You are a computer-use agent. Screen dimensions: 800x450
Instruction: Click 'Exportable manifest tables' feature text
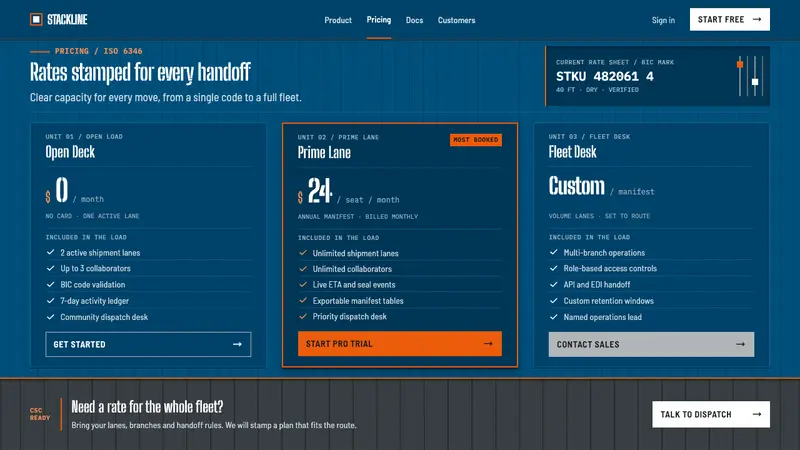[358, 301]
